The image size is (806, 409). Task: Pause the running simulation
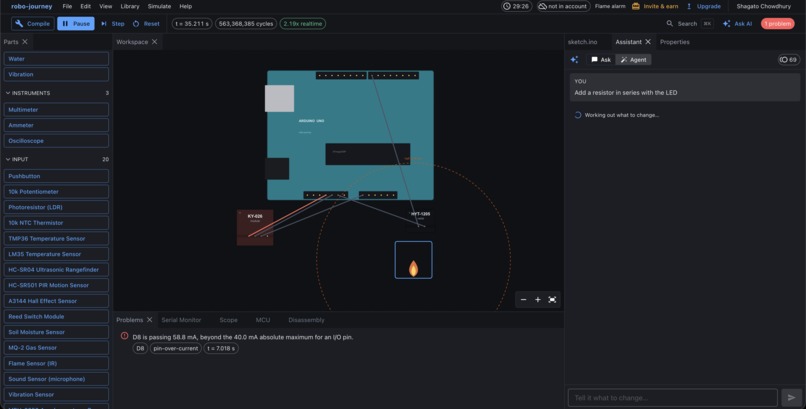coord(76,24)
